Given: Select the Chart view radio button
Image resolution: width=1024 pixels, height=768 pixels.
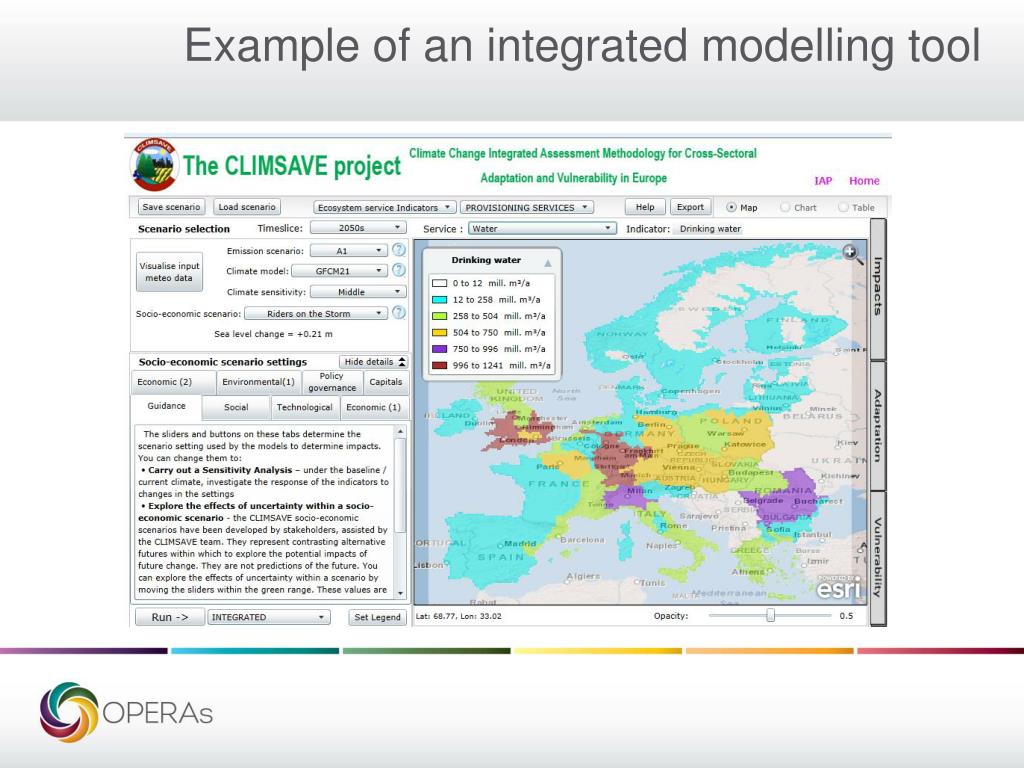Looking at the screenshot, I should coord(785,207).
